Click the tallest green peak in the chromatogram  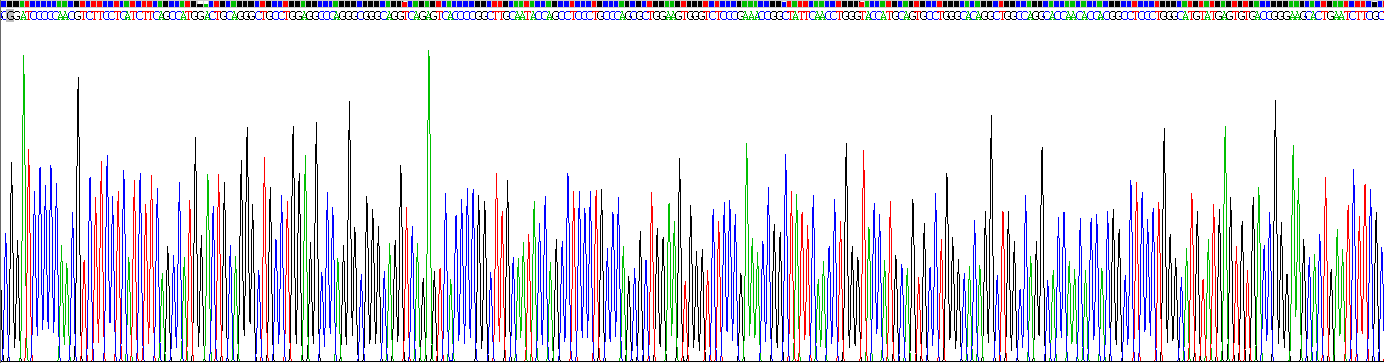(x=429, y=205)
